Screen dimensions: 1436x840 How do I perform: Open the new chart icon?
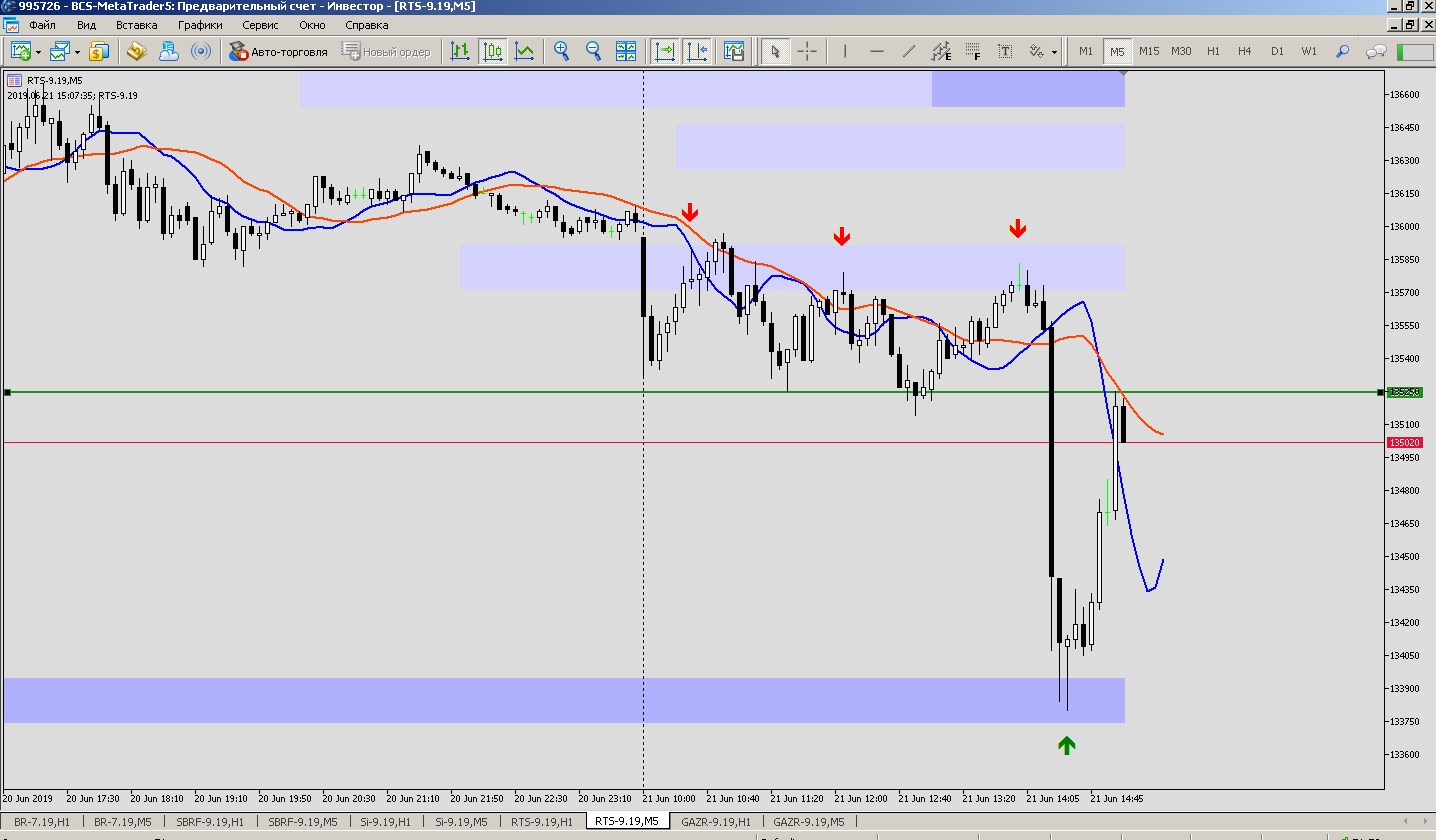[20, 51]
